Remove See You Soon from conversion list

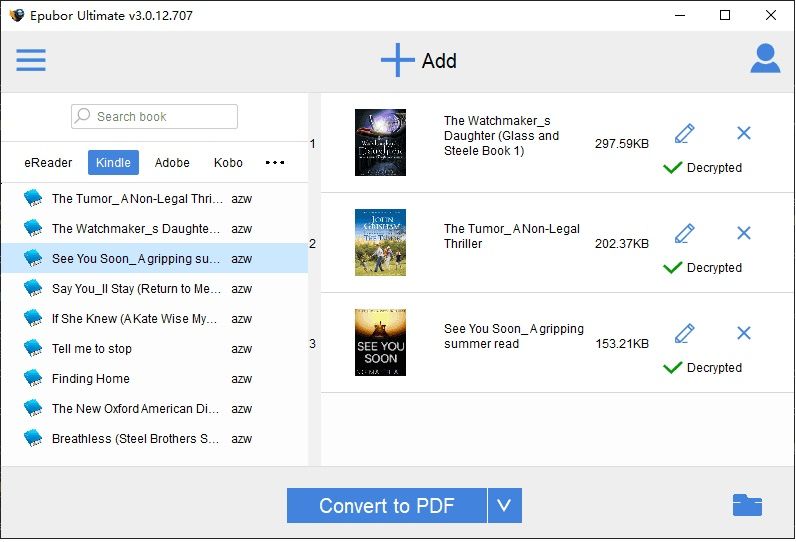(x=744, y=333)
